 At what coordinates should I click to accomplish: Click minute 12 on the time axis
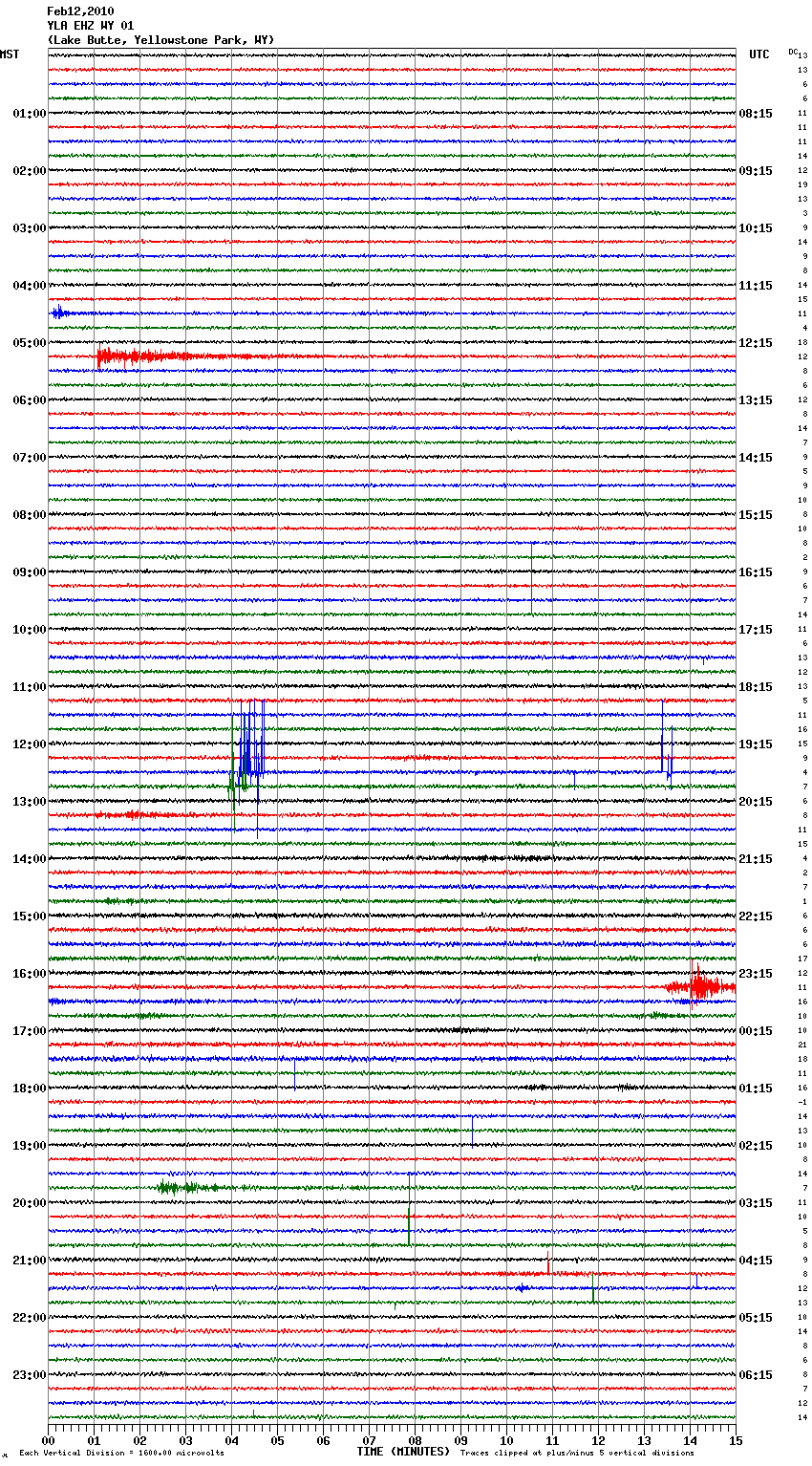(599, 1440)
